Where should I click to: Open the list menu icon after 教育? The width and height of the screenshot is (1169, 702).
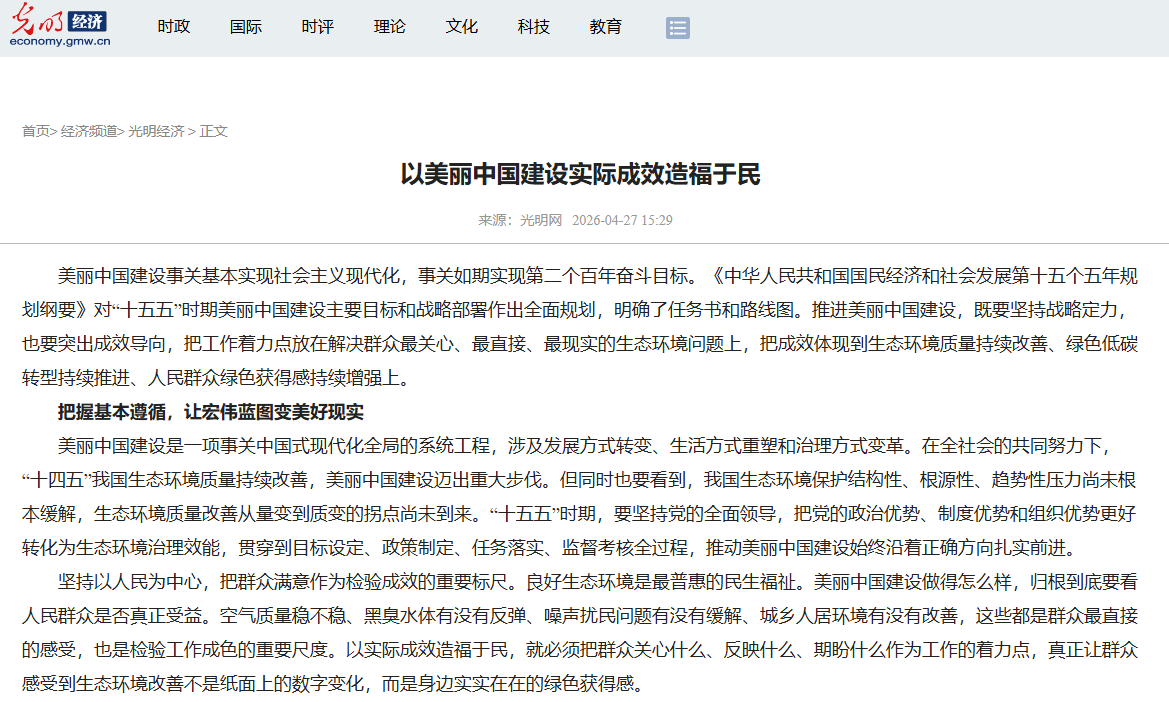pyautogui.click(x=678, y=28)
